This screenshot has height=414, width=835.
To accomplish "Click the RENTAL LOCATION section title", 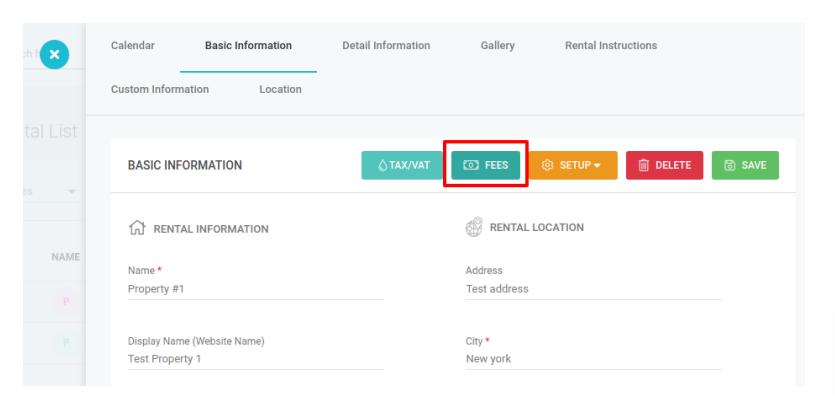I will click(537, 228).
